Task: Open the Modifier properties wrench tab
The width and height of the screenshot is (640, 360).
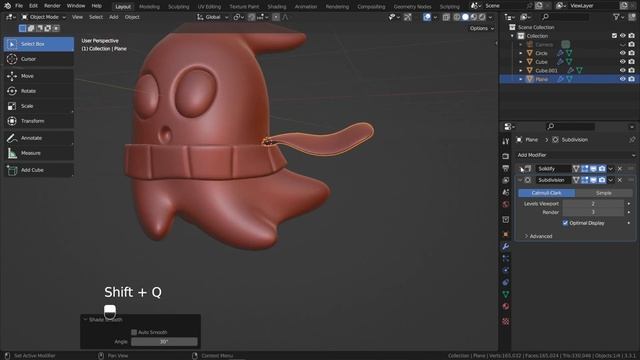Action: [x=505, y=247]
